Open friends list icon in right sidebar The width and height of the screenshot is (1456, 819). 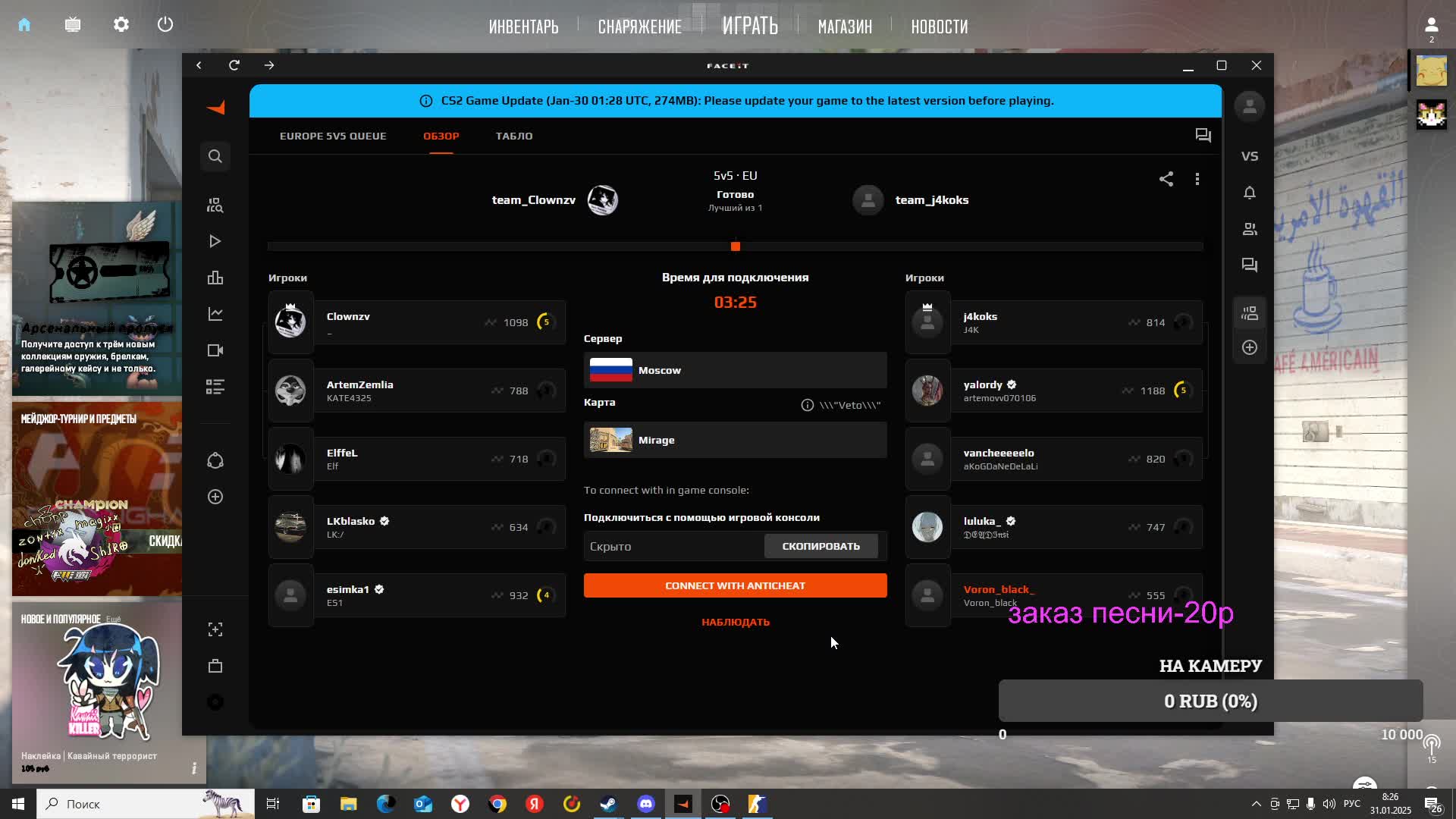(x=1250, y=229)
